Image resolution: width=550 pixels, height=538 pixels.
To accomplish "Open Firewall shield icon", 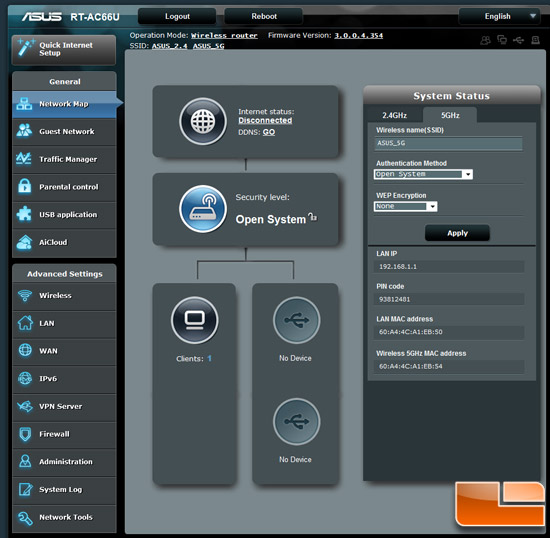I will pyautogui.click(x=25, y=434).
